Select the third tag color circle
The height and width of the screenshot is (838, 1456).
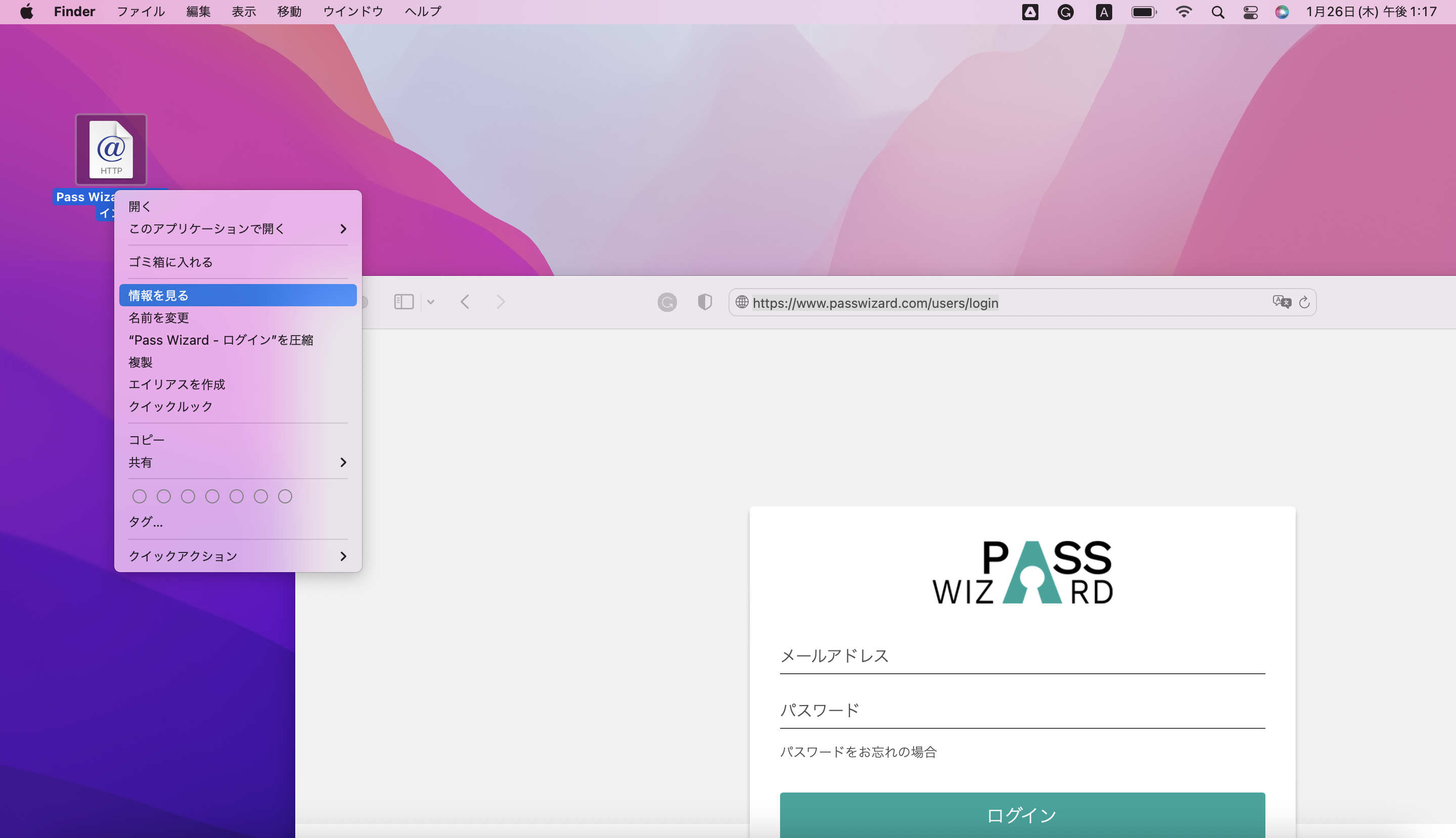tap(188, 496)
